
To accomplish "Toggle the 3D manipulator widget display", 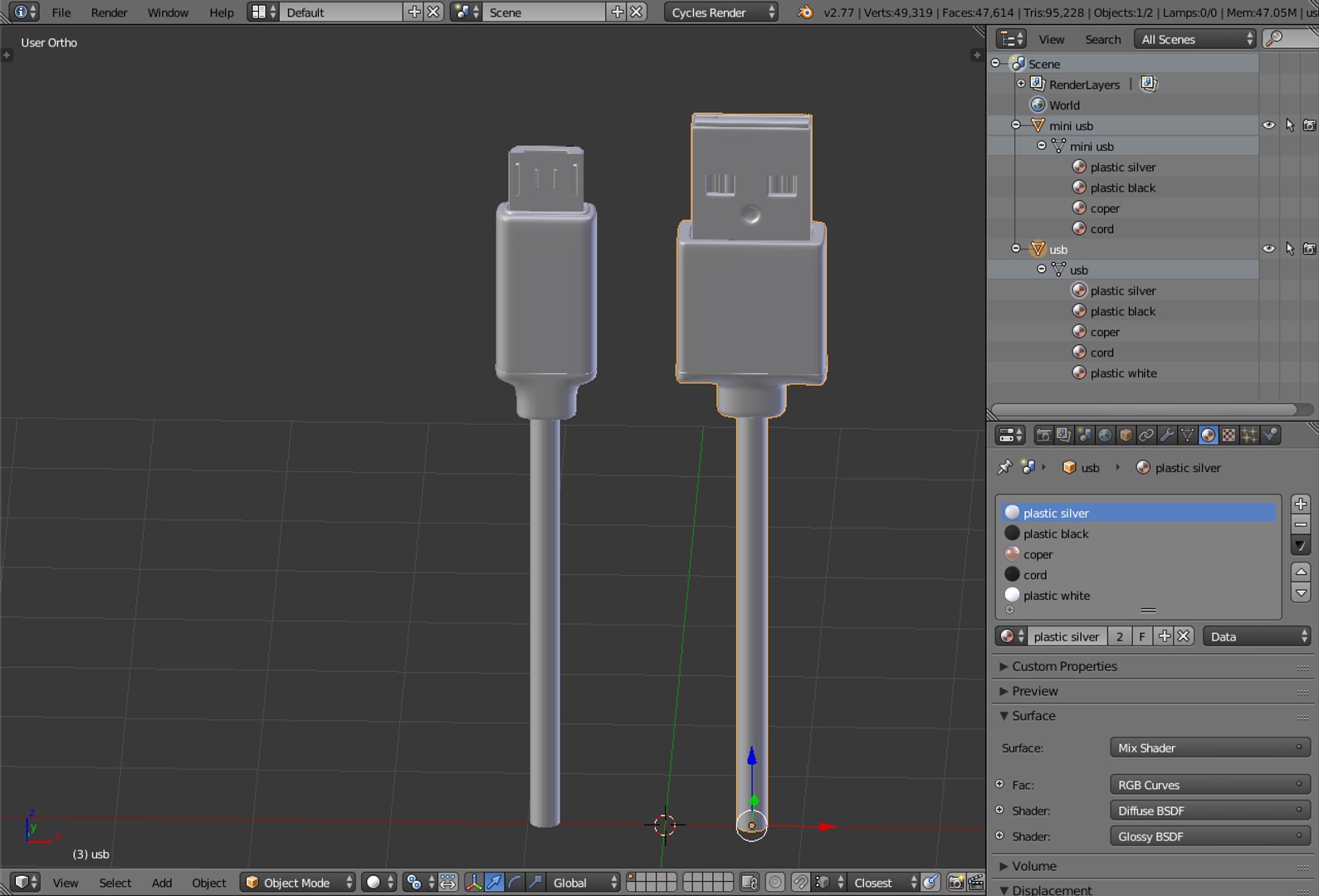I will point(473,882).
